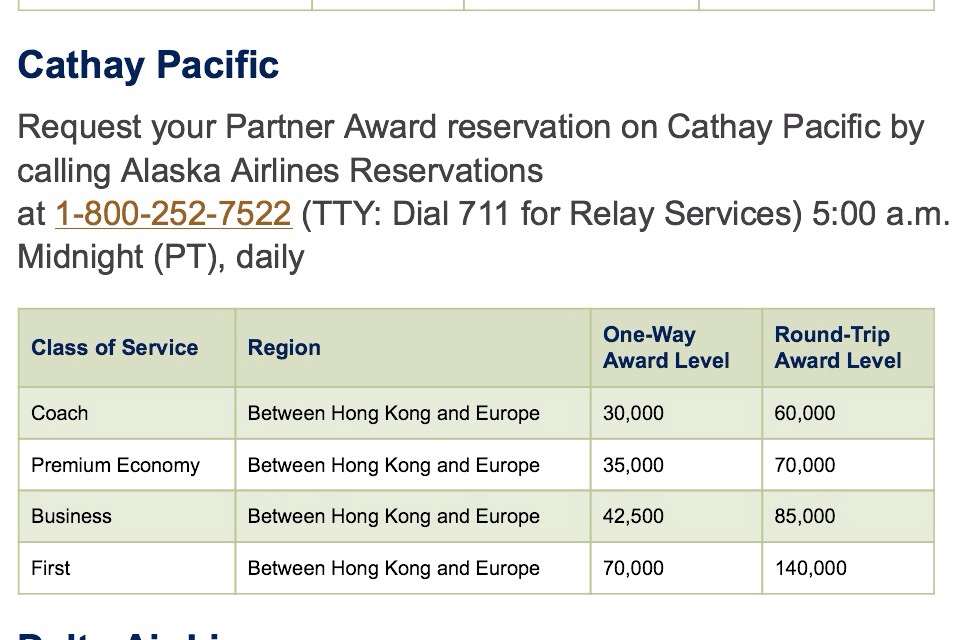Click the One-Way Award Level column header
Viewport: 960px width, 640px height.
point(666,348)
